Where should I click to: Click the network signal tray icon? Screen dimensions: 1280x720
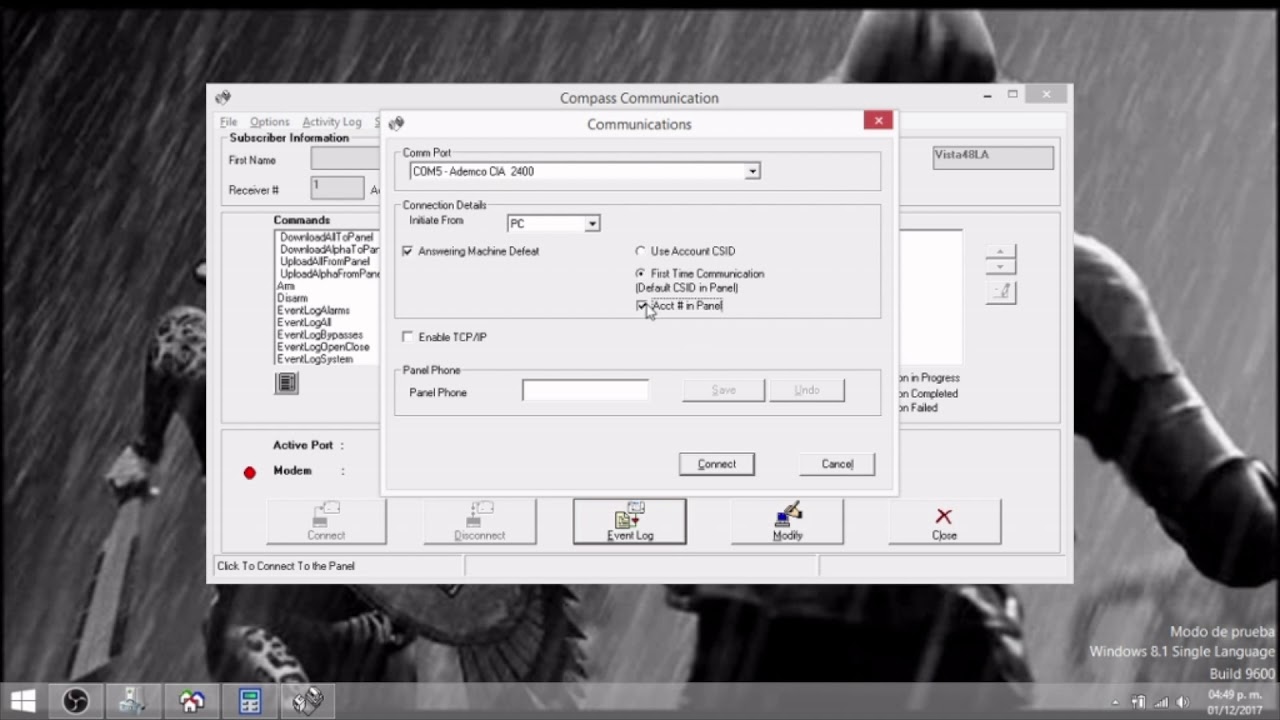[1161, 702]
